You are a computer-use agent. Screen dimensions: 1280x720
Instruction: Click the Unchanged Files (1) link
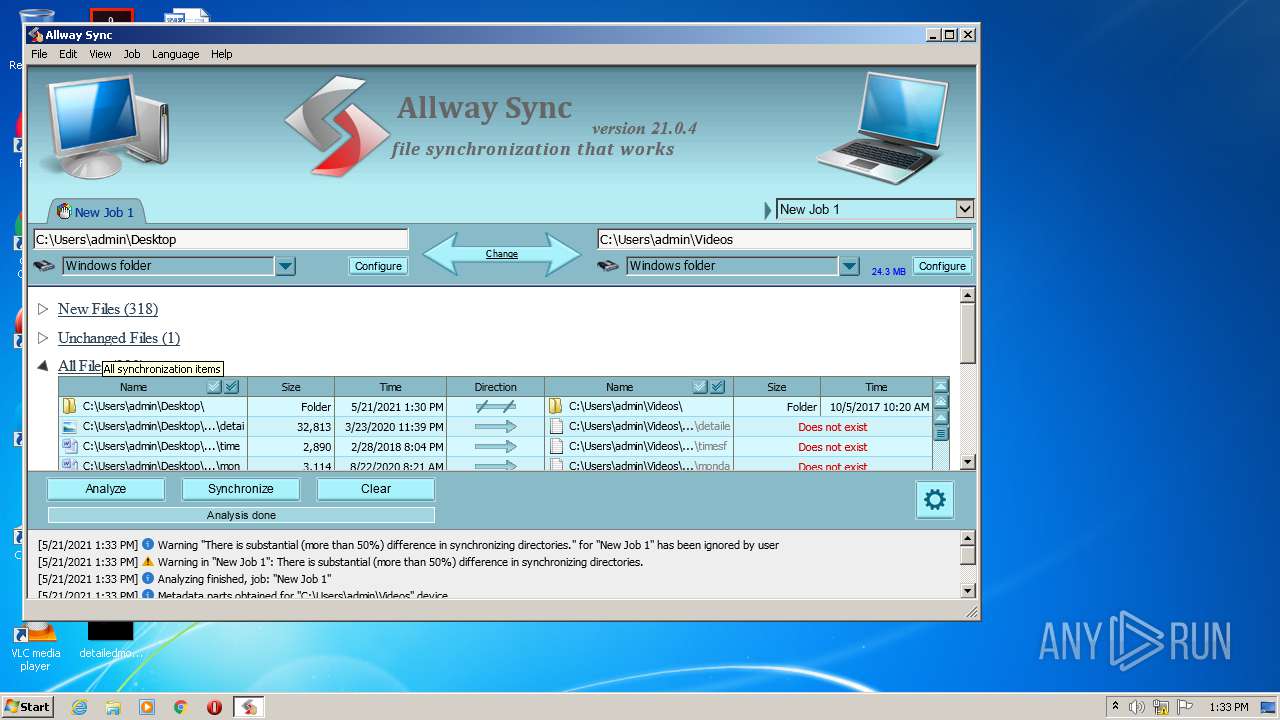119,338
